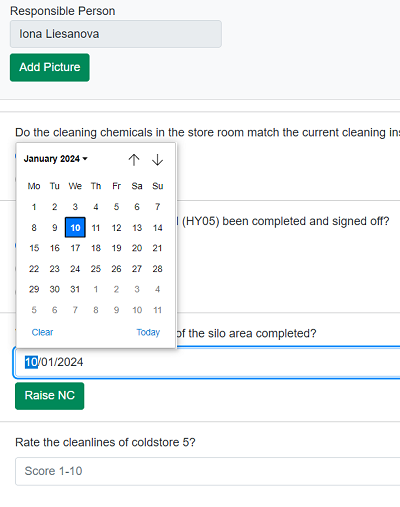Viewport: 400px width, 507px height.
Task: Pick January 17 in the calendar
Action: 75,248
